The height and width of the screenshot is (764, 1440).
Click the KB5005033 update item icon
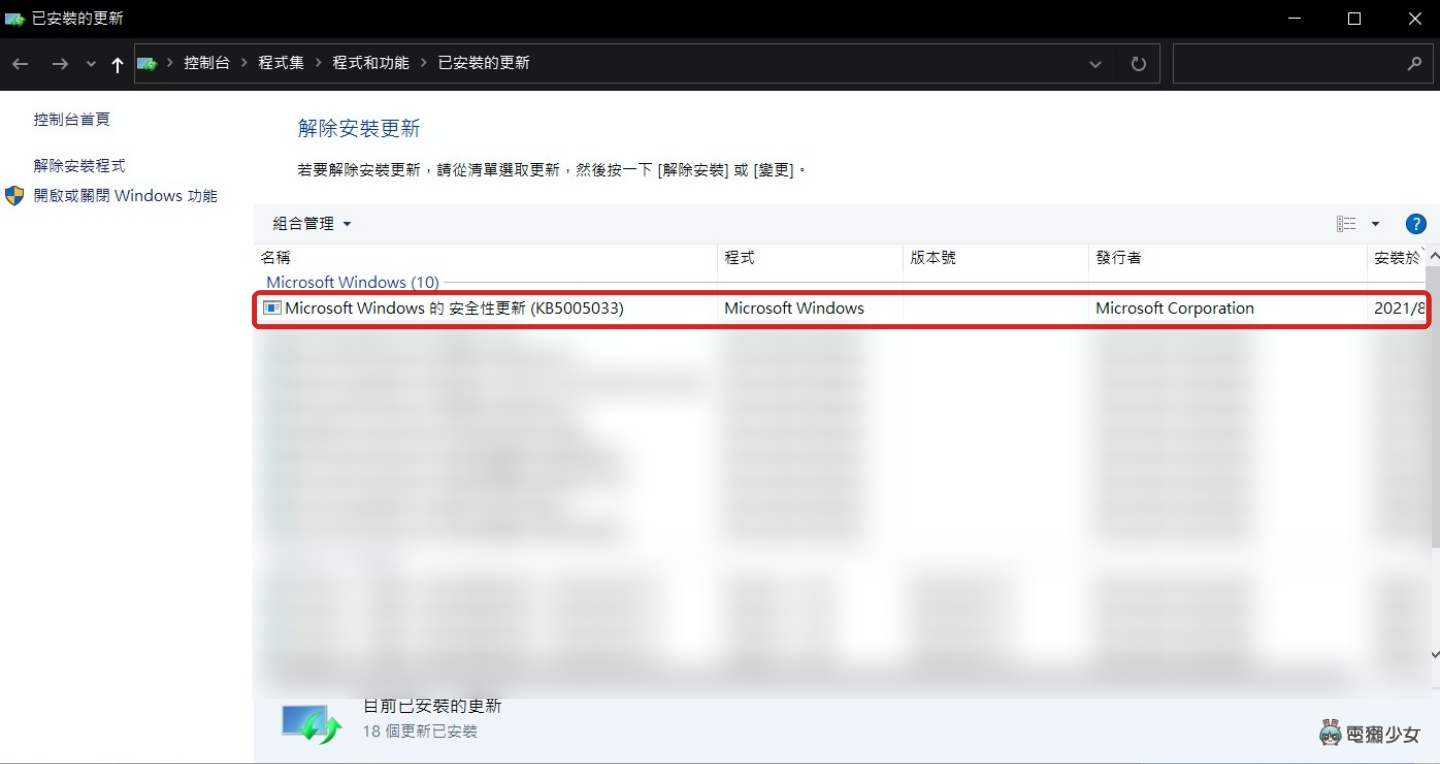click(272, 308)
